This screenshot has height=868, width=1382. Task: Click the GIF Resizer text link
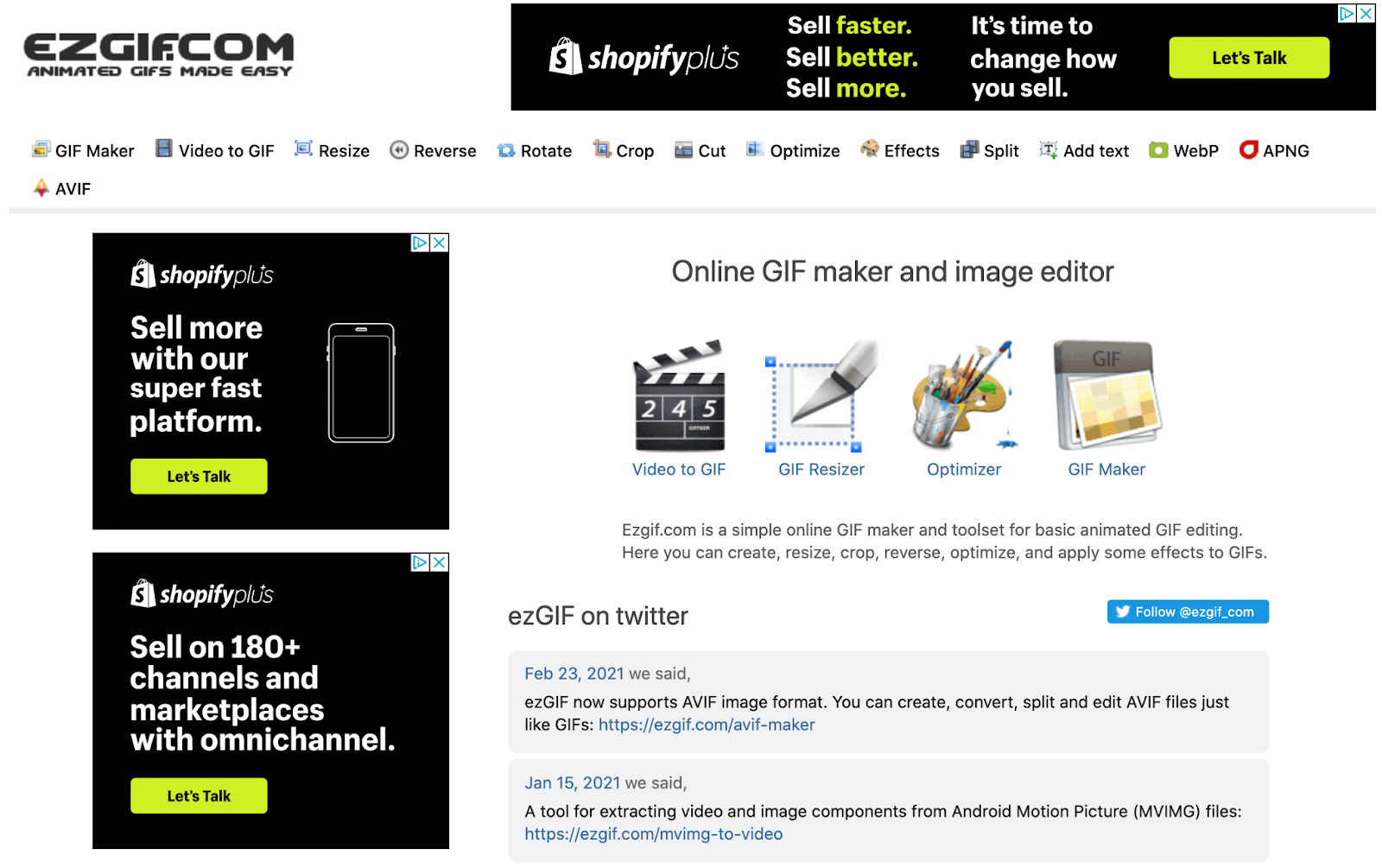coord(821,469)
